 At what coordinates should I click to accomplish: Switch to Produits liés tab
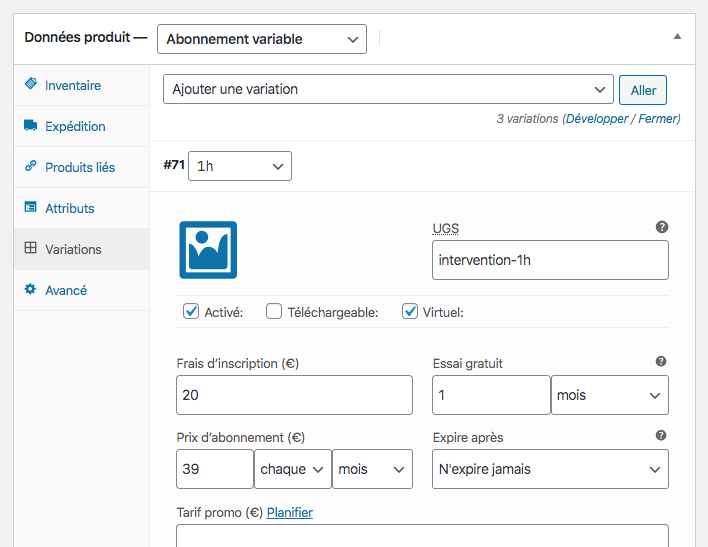tap(82, 168)
